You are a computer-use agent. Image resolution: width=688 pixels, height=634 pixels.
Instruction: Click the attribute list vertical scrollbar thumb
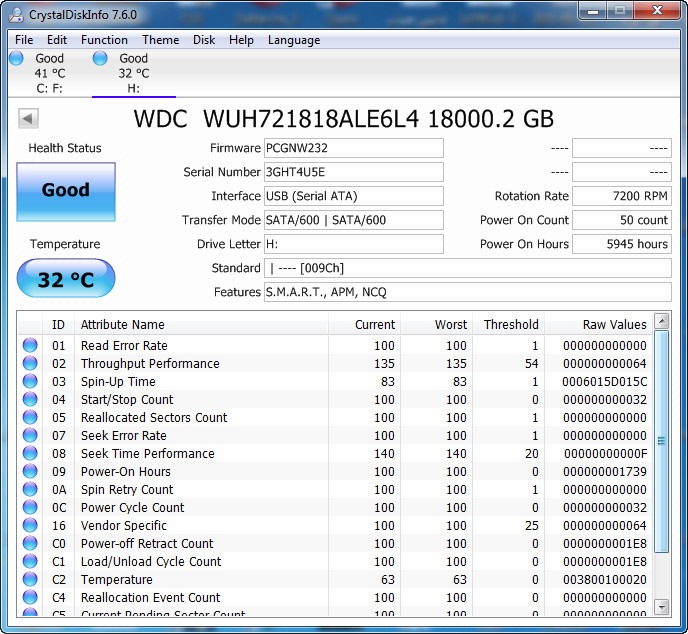[661, 441]
